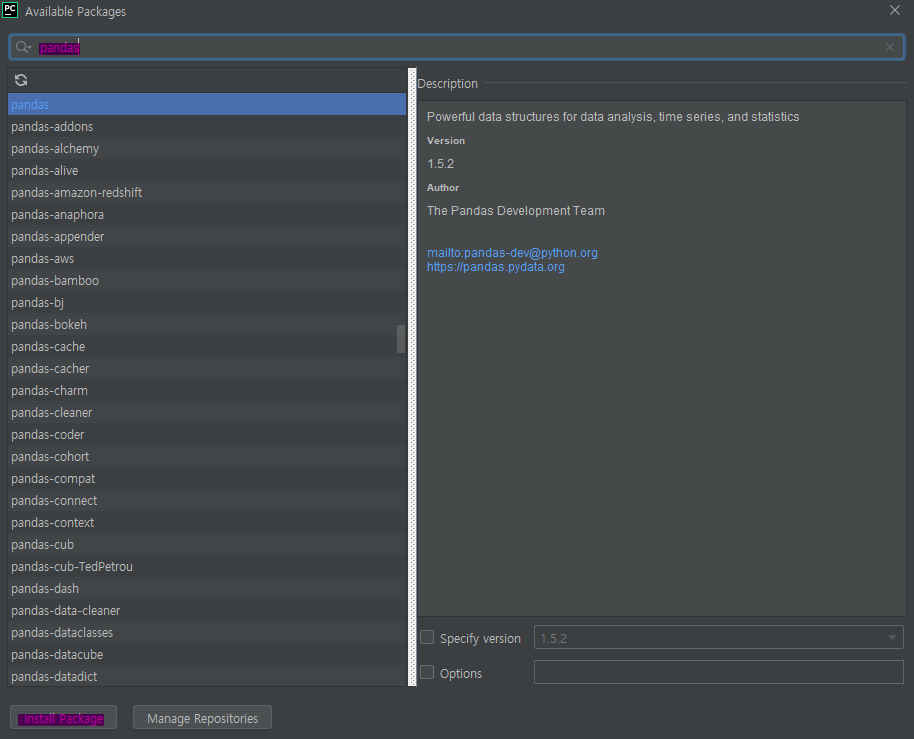
Task: Open the search history magnifier icon
Action: click(23, 47)
